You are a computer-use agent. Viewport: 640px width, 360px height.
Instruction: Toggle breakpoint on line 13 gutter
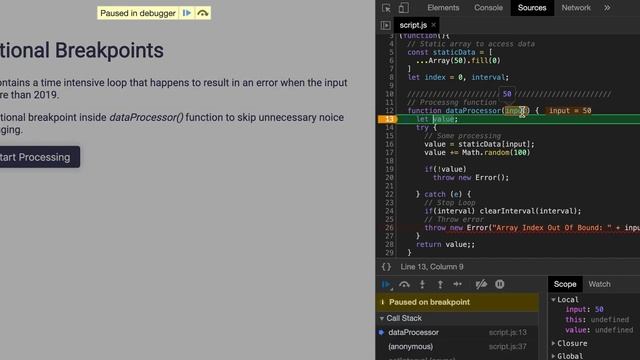tap(388, 119)
